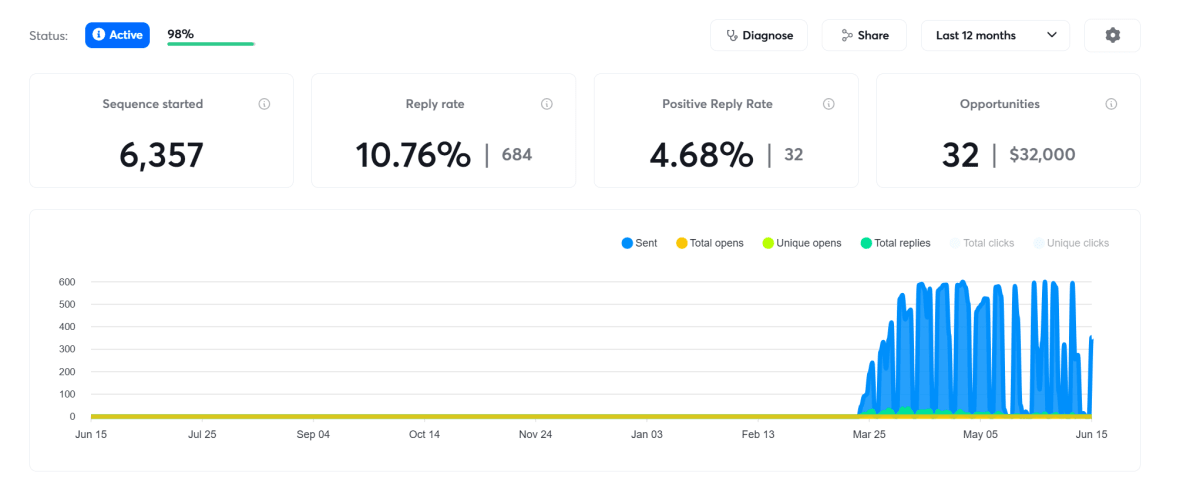Open campaign settings gear icon
Image resolution: width=1200 pixels, height=485 pixels.
pyautogui.click(x=1112, y=35)
